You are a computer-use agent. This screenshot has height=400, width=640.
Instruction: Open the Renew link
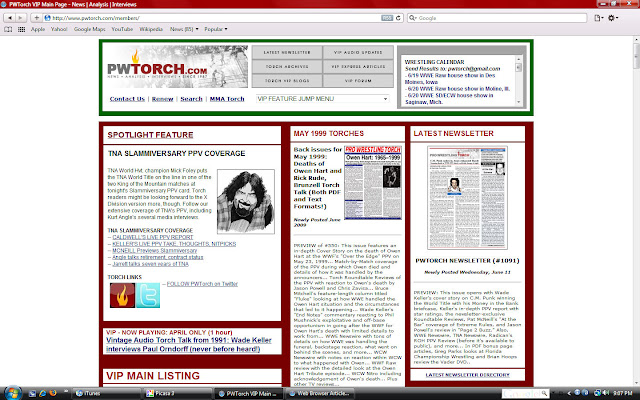(x=162, y=99)
